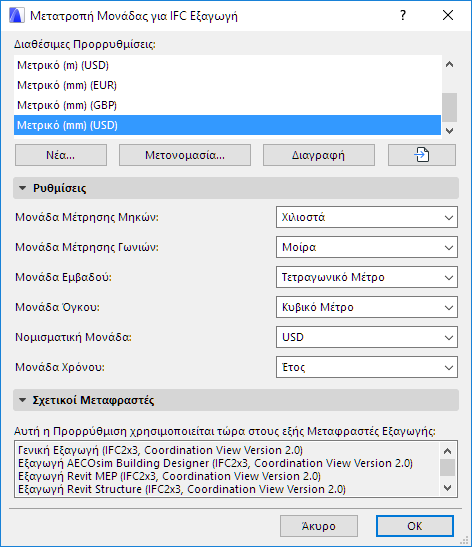Click the presets list scrollbar thumb
472x547 pixels.
pos(449,107)
